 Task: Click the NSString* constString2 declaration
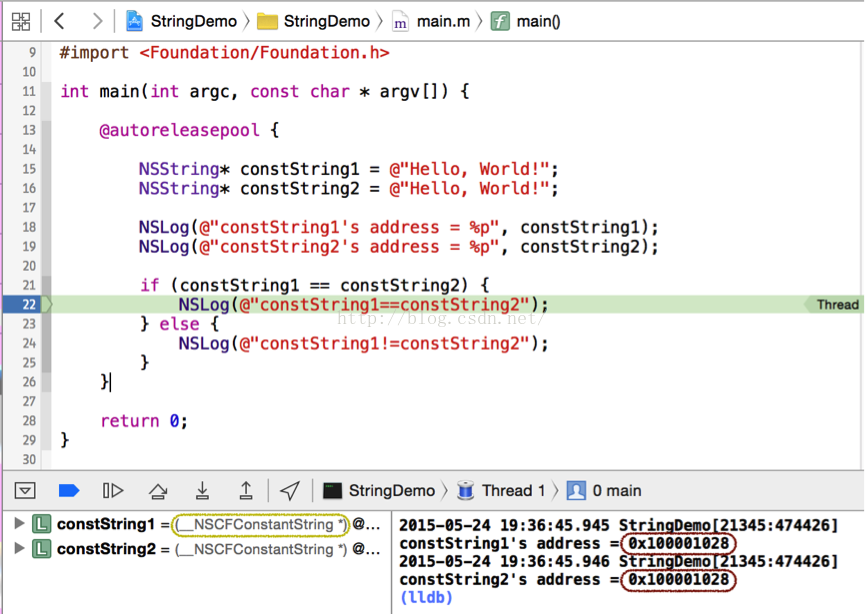pos(348,189)
